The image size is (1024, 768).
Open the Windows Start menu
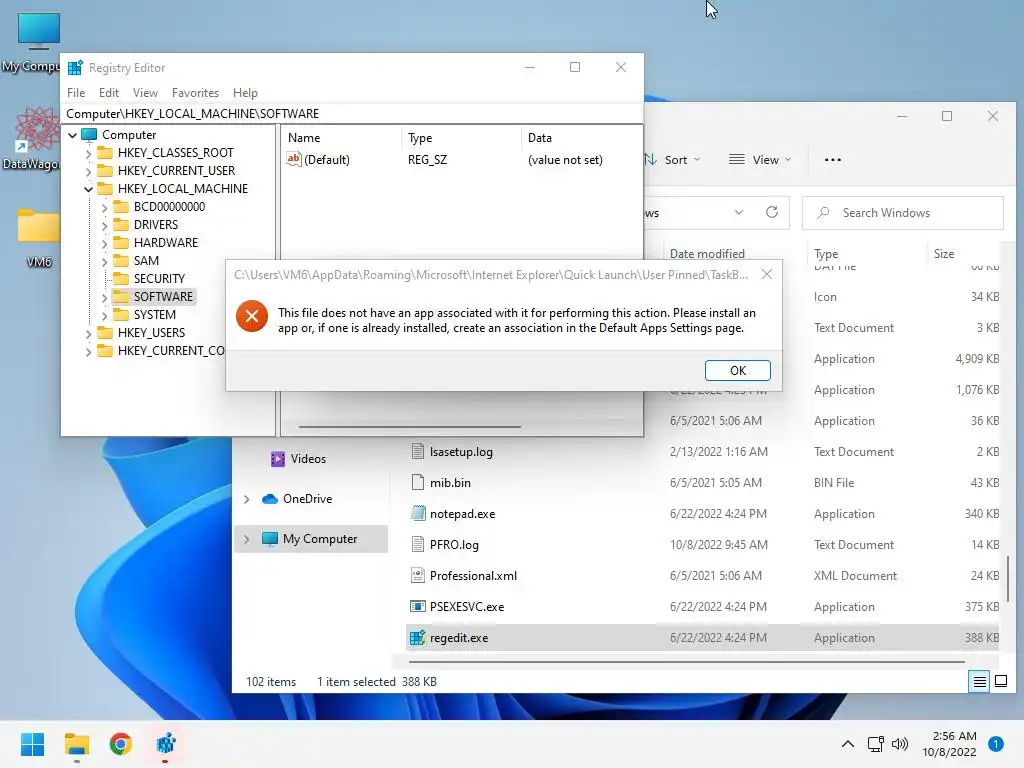(x=32, y=744)
